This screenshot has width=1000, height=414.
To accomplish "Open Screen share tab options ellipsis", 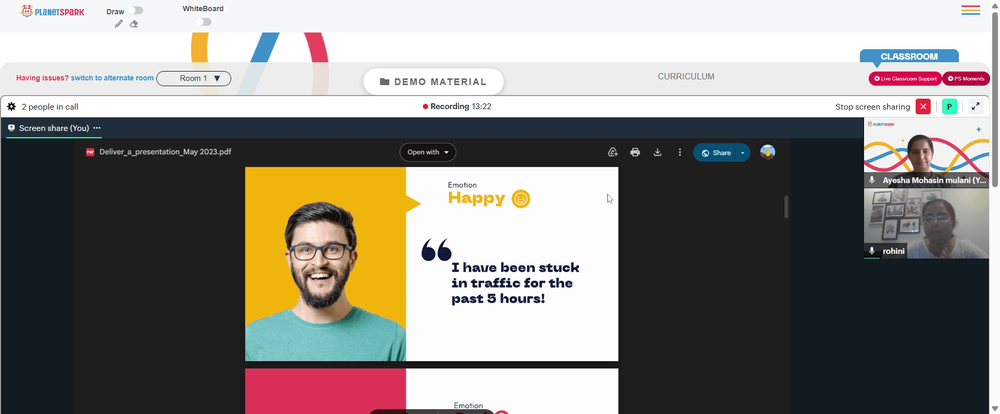I will (x=97, y=128).
